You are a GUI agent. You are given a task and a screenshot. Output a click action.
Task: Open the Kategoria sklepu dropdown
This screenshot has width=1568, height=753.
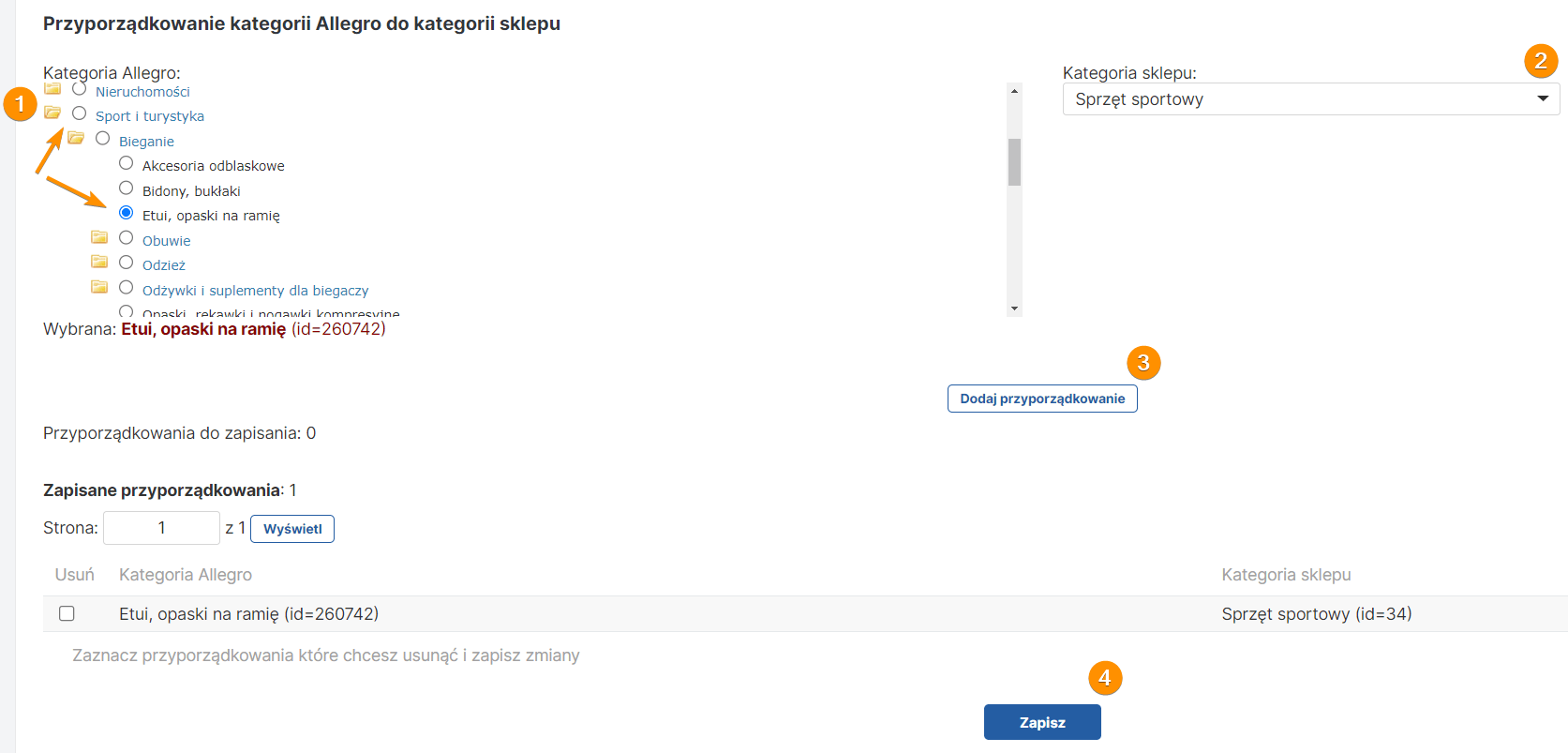click(x=1310, y=99)
